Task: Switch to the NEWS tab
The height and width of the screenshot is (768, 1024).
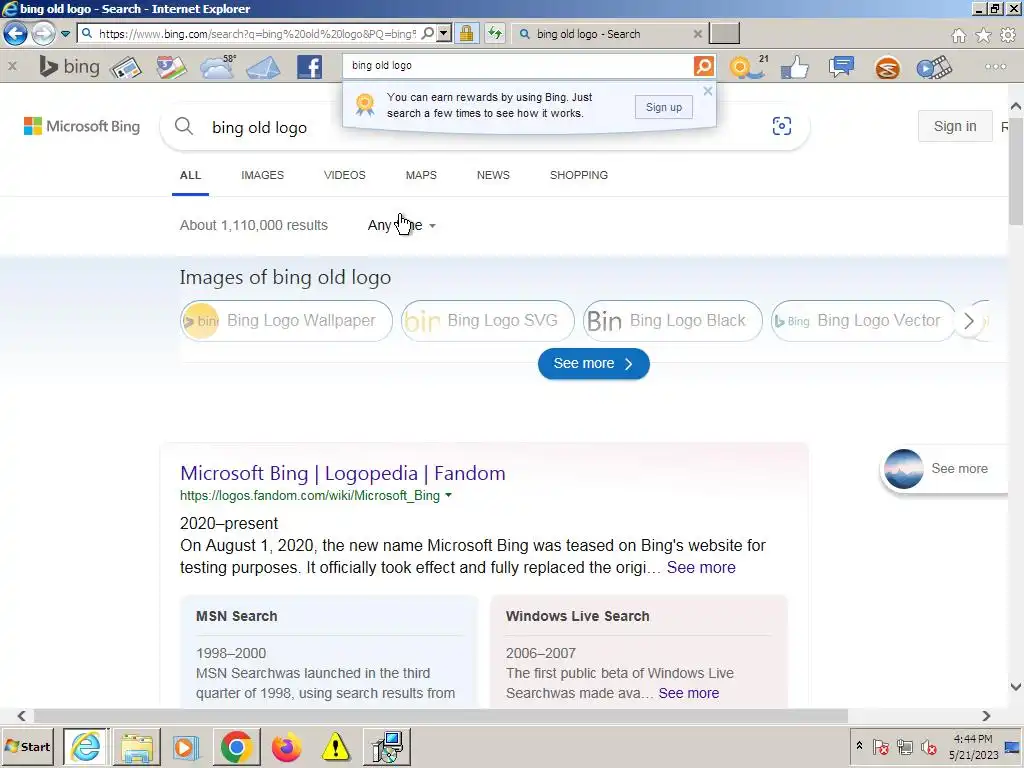Action: [493, 175]
